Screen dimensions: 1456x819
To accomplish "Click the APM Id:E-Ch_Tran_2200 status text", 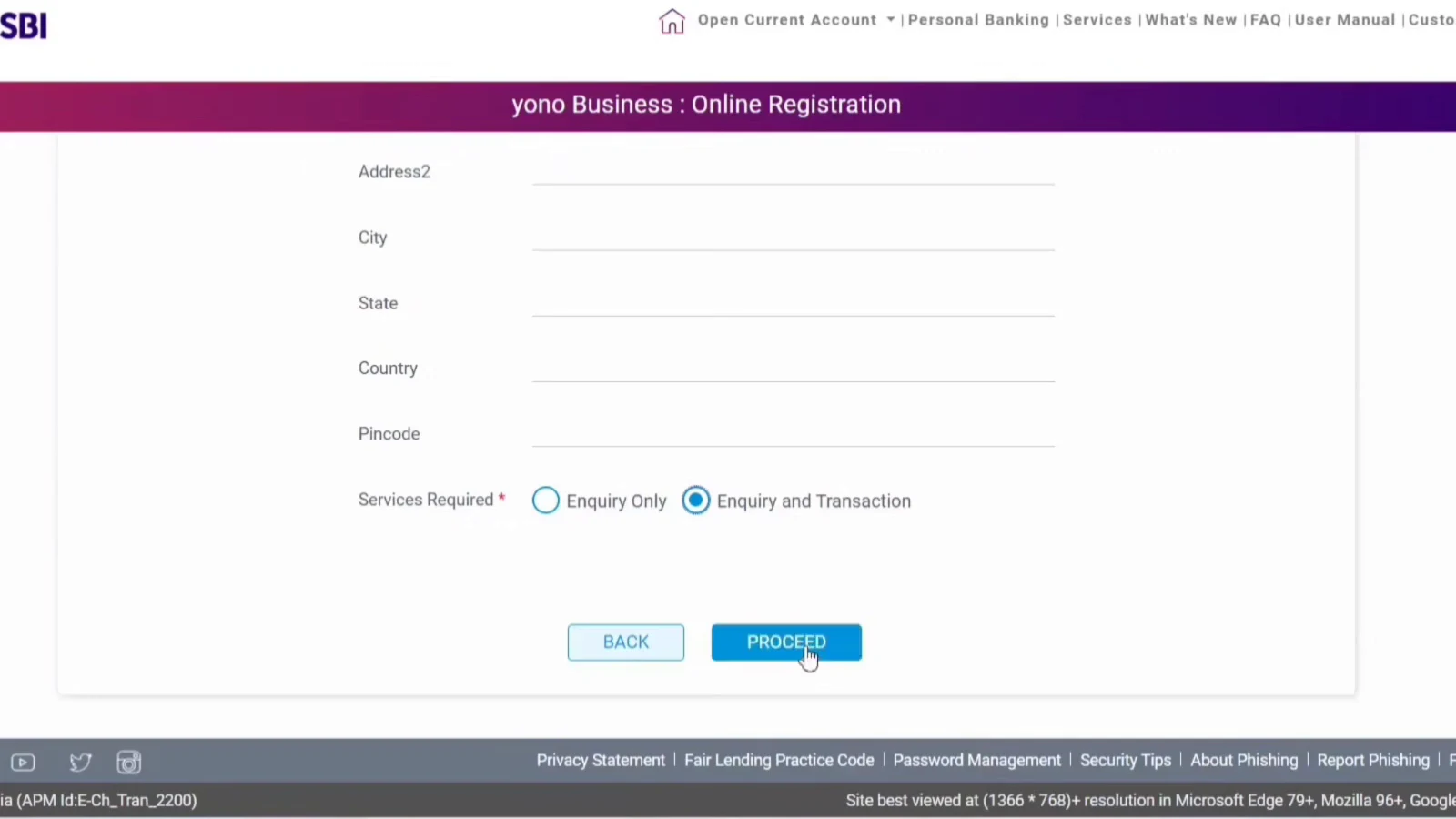I will point(106,801).
